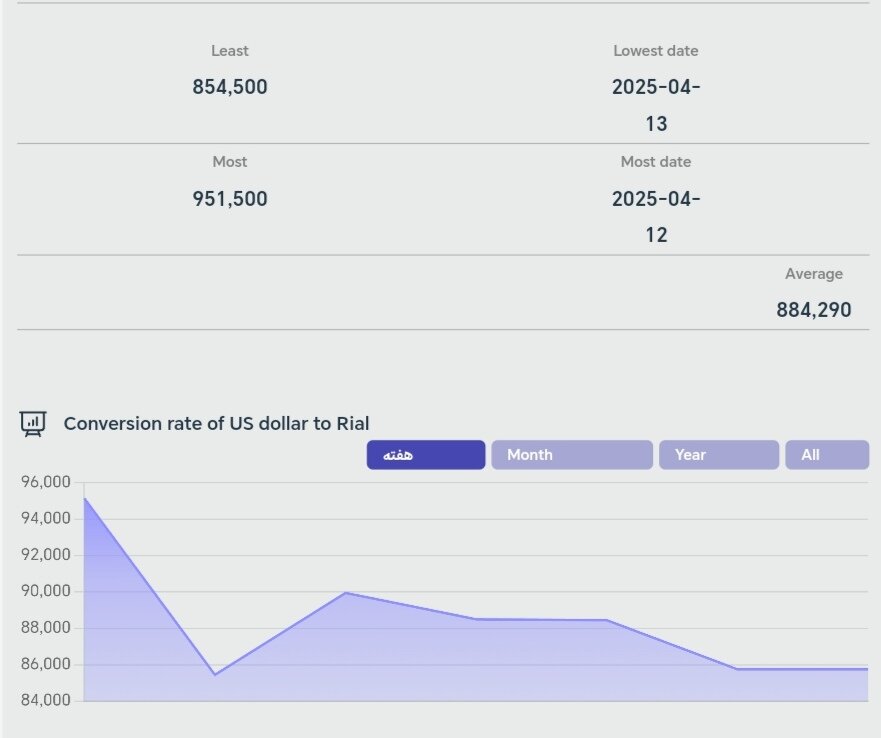Click the "Most" label text
Image resolution: width=881 pixels, height=738 pixels.
tap(230, 162)
